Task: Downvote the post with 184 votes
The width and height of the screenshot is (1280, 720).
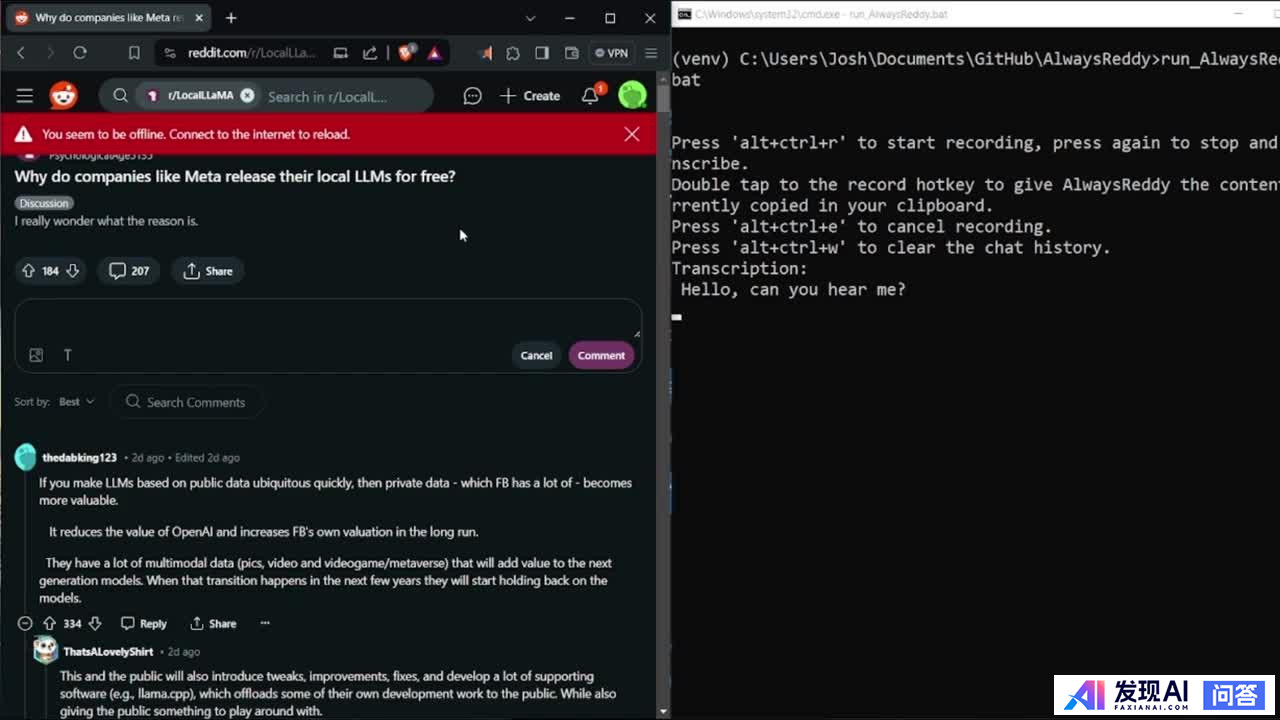Action: point(72,271)
